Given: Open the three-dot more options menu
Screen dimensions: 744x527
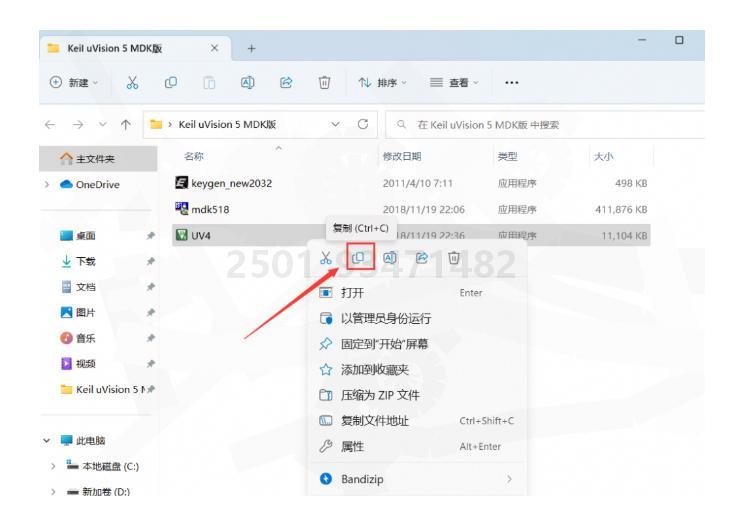Looking at the screenshot, I should point(512,83).
